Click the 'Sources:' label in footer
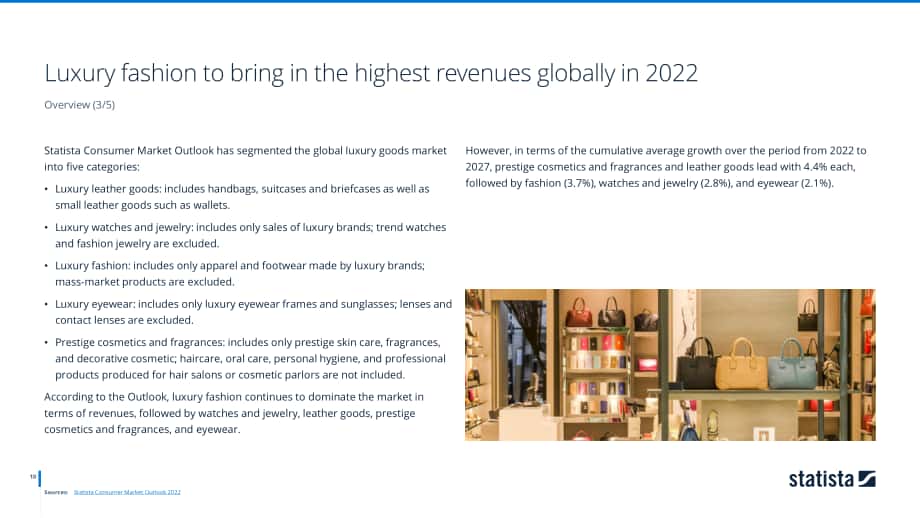 point(56,492)
